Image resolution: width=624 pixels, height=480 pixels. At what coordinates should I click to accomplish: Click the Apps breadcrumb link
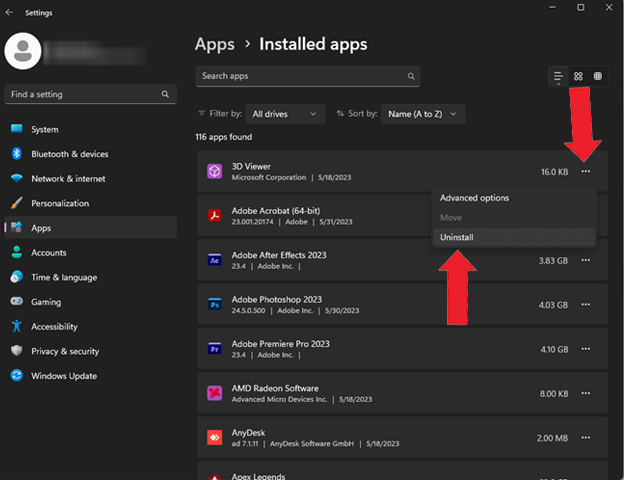click(215, 44)
